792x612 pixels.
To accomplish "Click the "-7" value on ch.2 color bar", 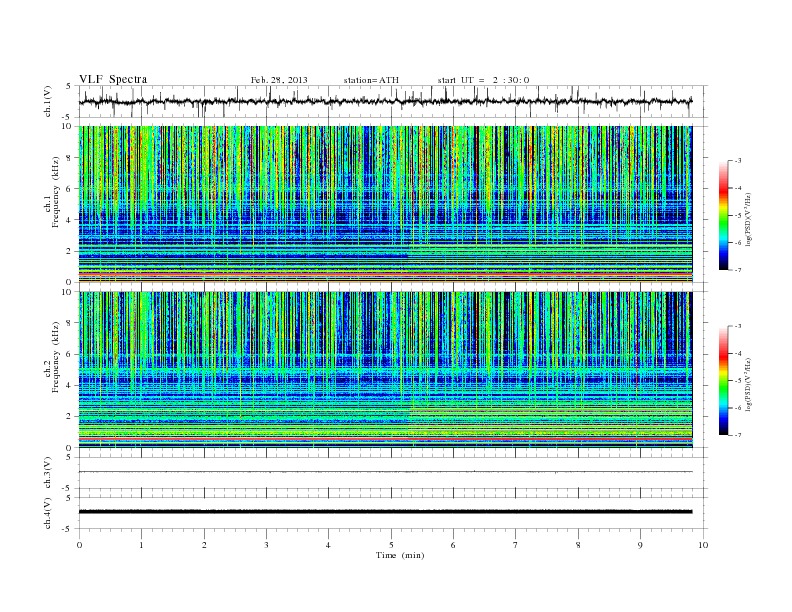I will [x=737, y=435].
